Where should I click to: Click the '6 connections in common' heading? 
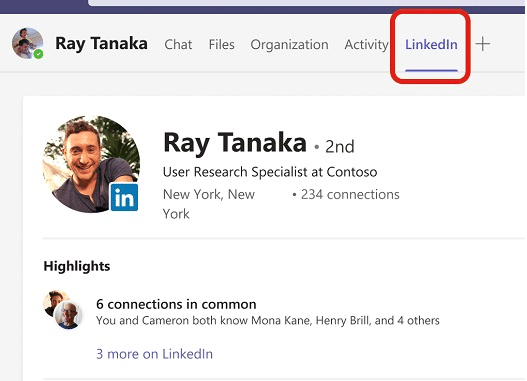[176, 304]
